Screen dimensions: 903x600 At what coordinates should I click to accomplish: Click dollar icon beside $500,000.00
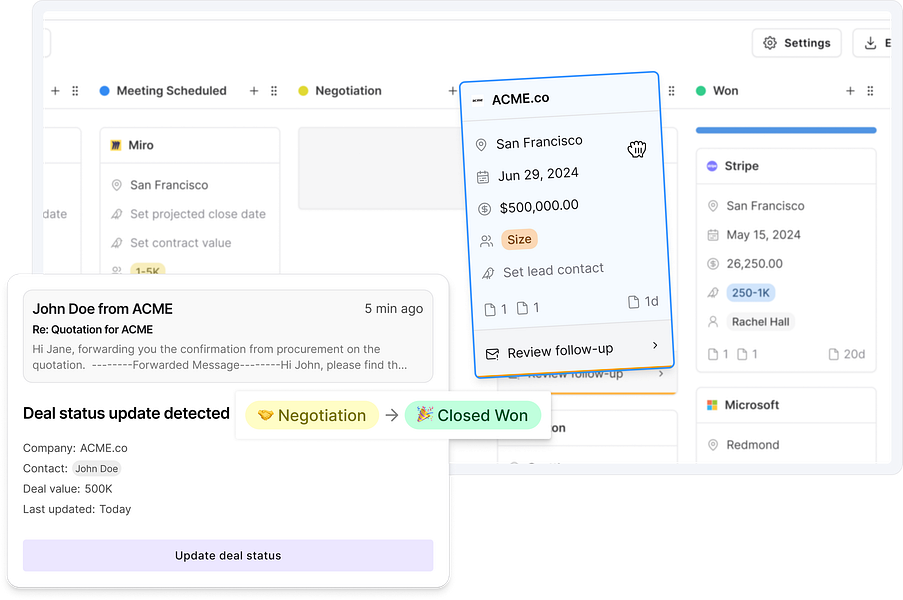[485, 209]
